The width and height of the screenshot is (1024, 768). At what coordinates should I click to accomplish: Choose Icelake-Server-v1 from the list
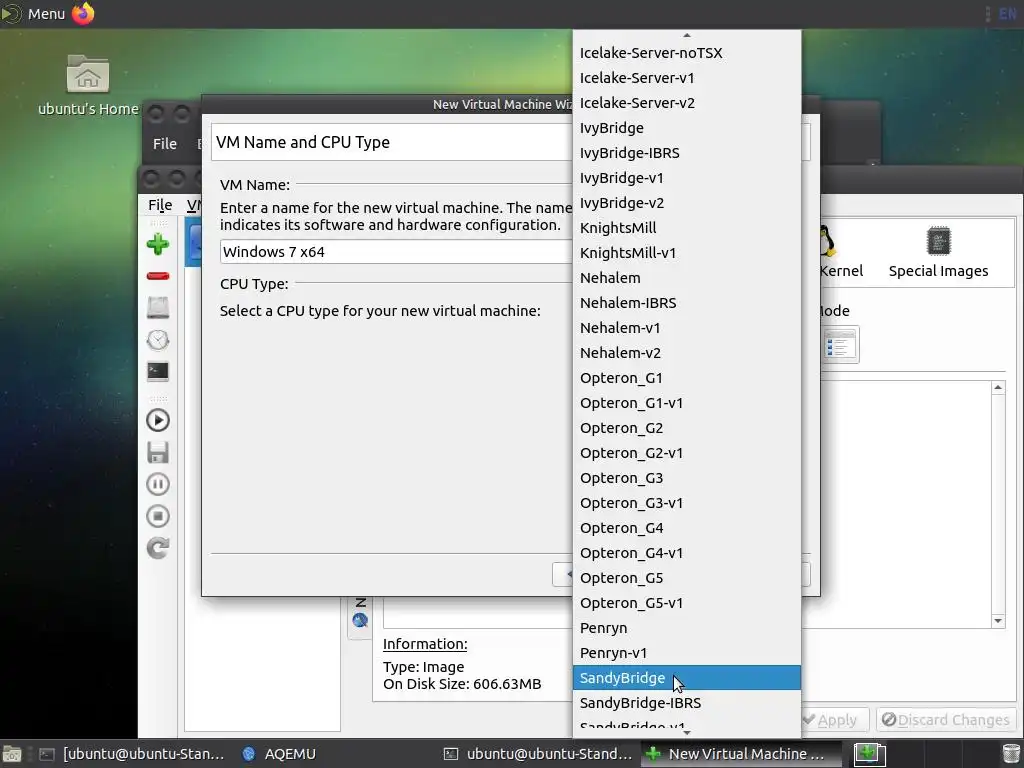point(686,78)
